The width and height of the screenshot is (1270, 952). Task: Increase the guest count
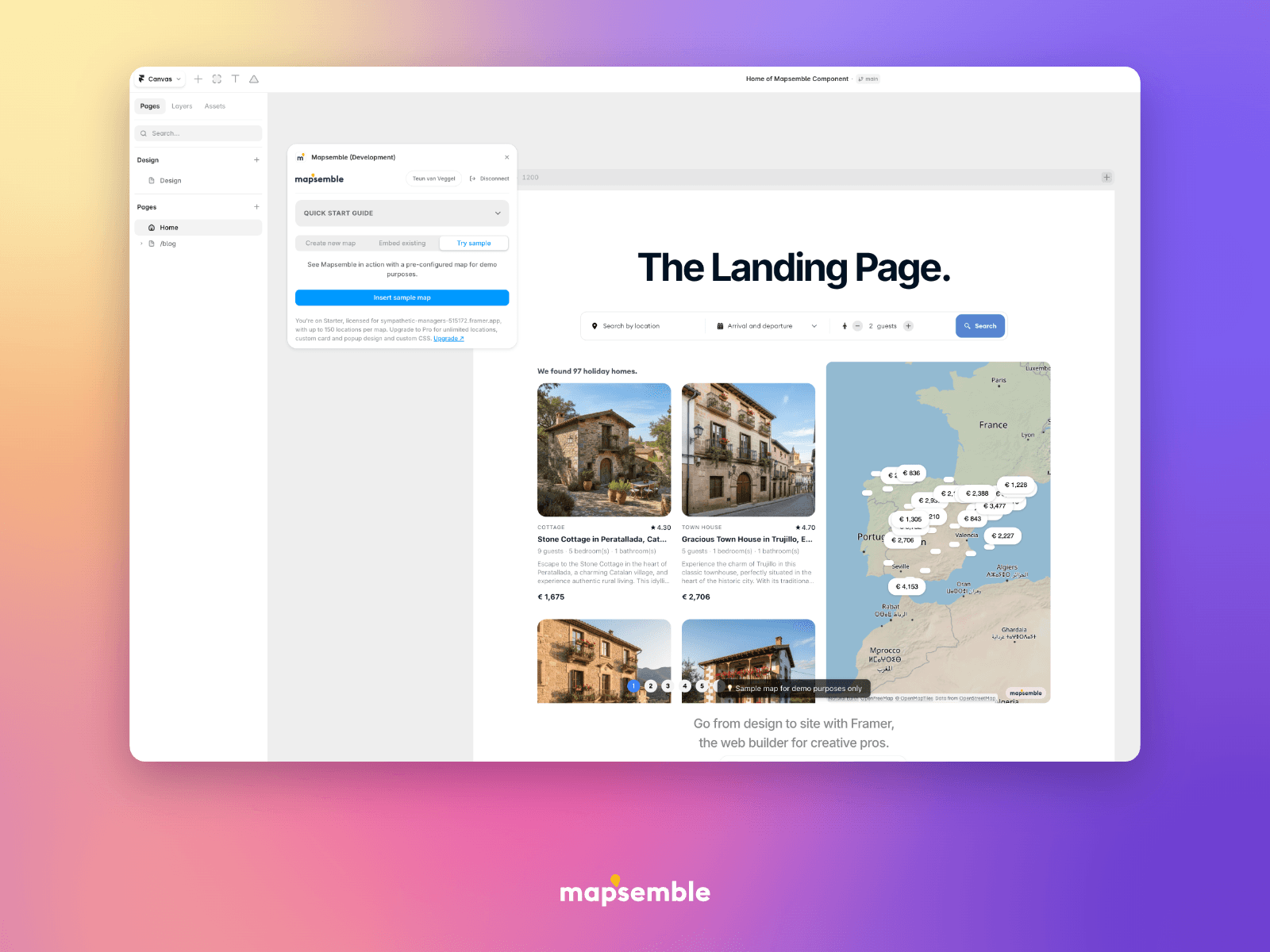(x=909, y=326)
